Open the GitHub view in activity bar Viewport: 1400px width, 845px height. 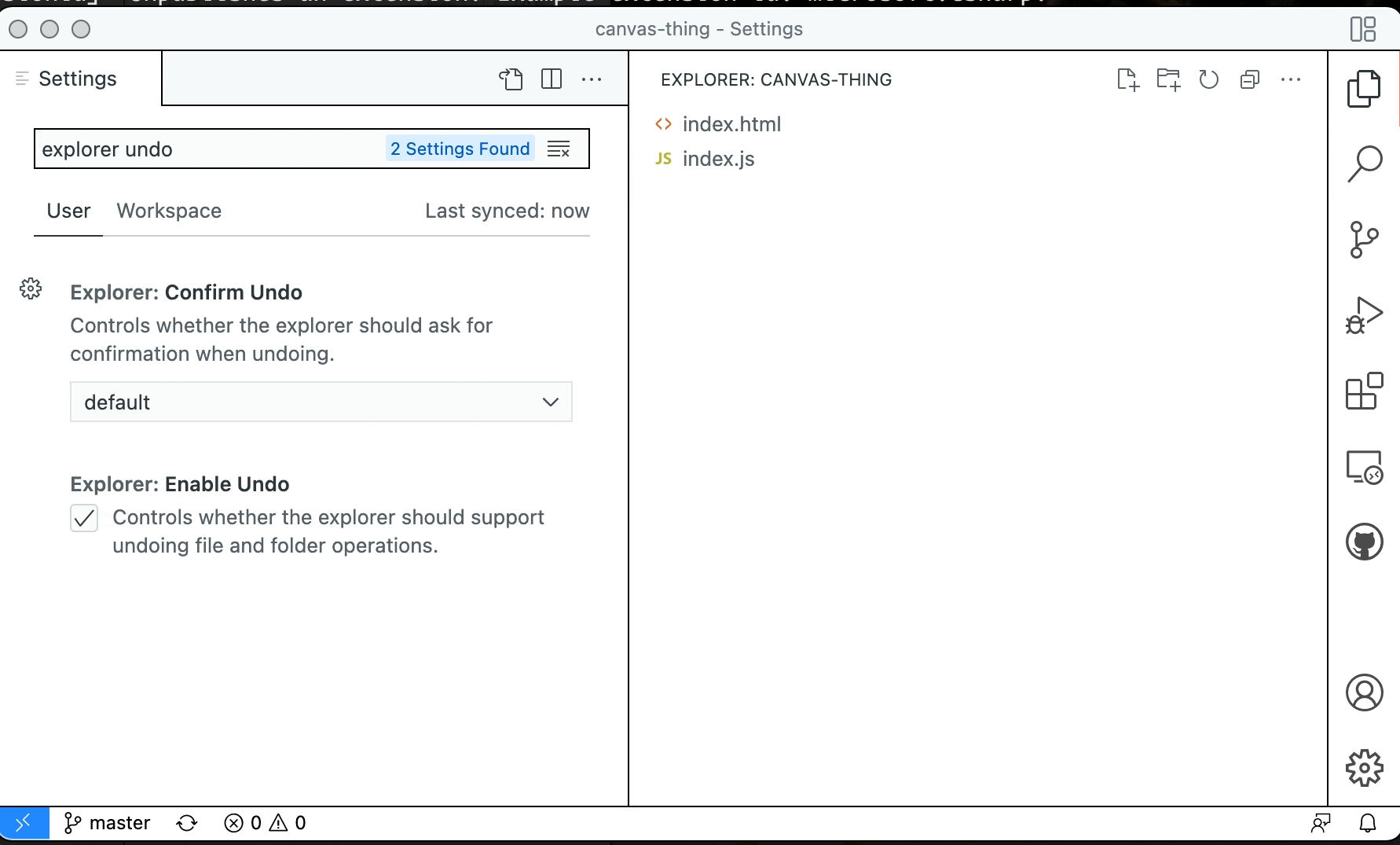click(x=1364, y=542)
